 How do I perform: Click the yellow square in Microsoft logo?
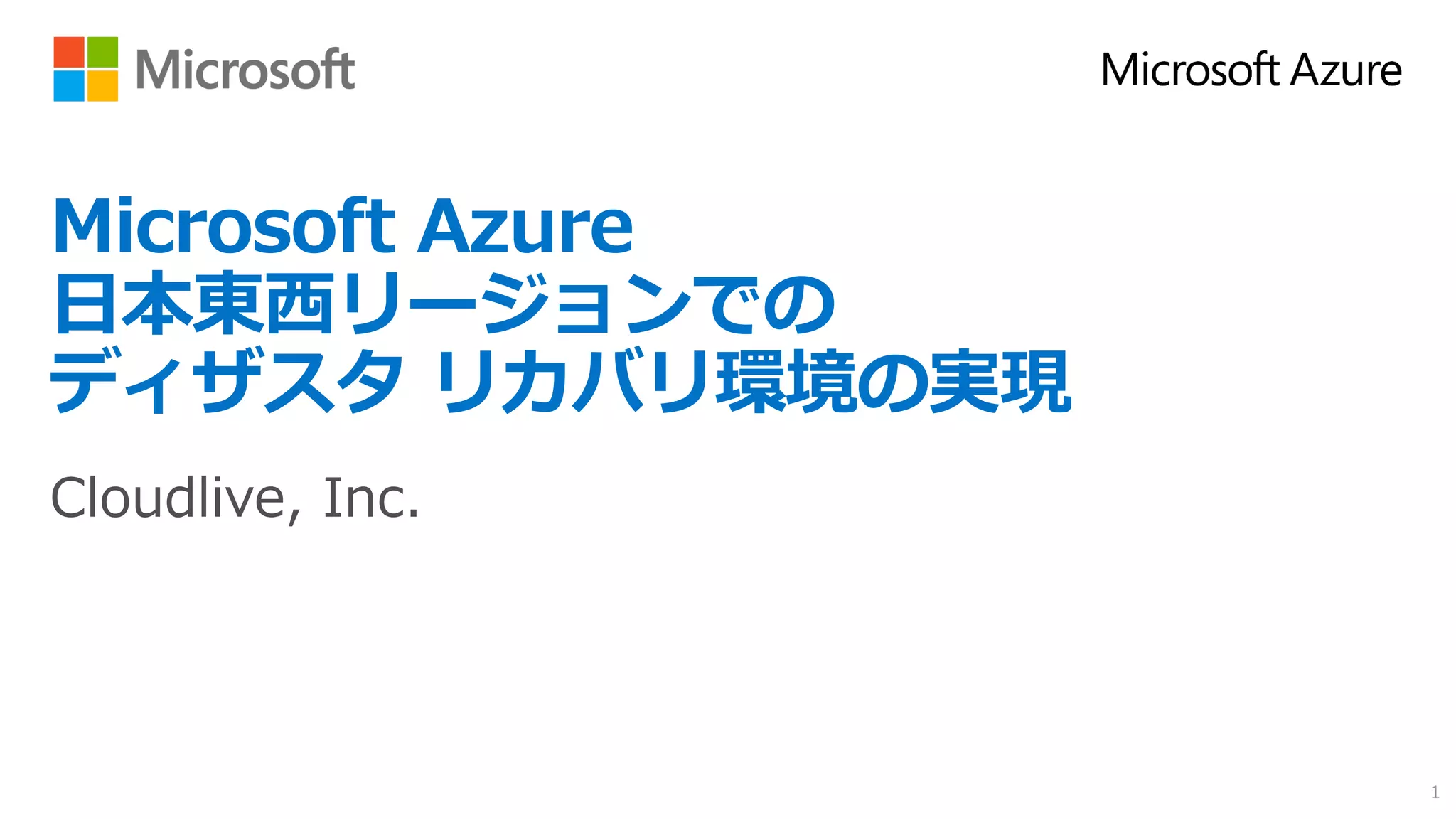(x=102, y=85)
